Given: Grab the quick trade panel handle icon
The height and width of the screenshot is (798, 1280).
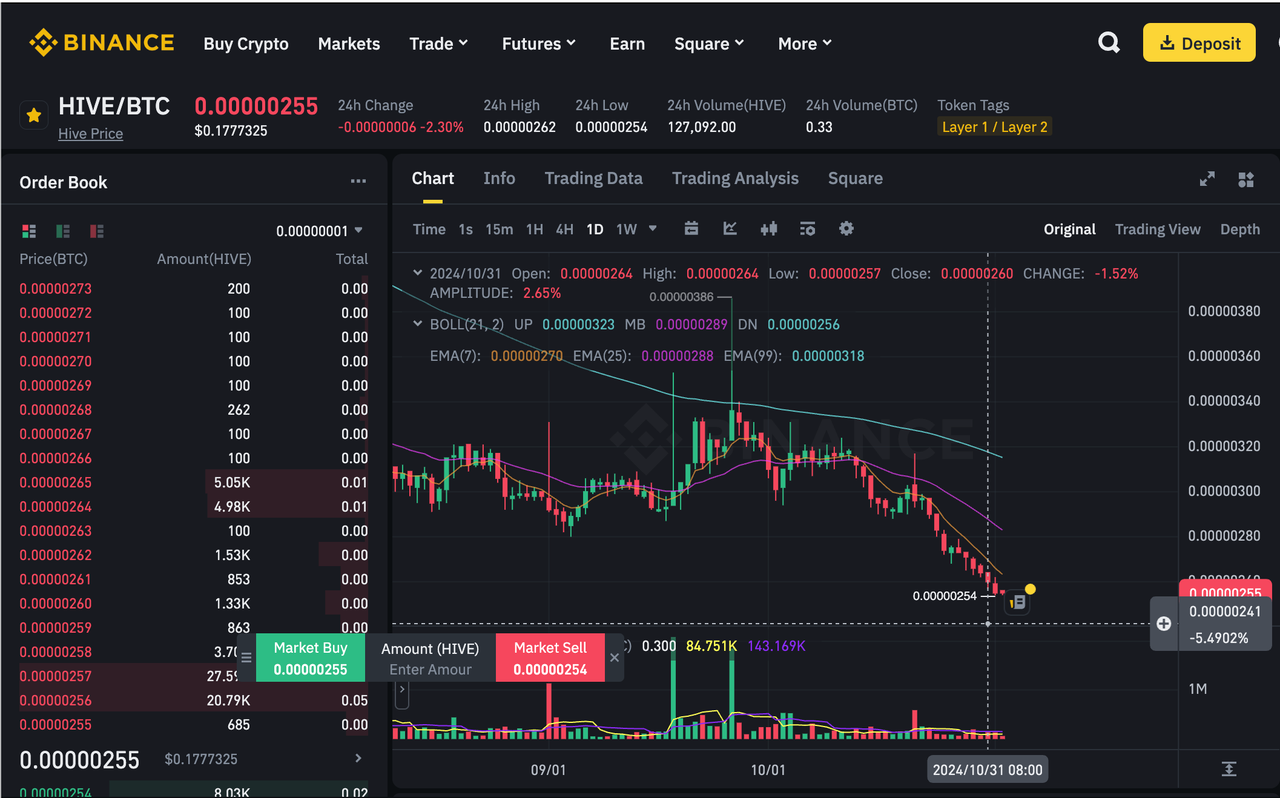Looking at the screenshot, I should pos(246,658).
